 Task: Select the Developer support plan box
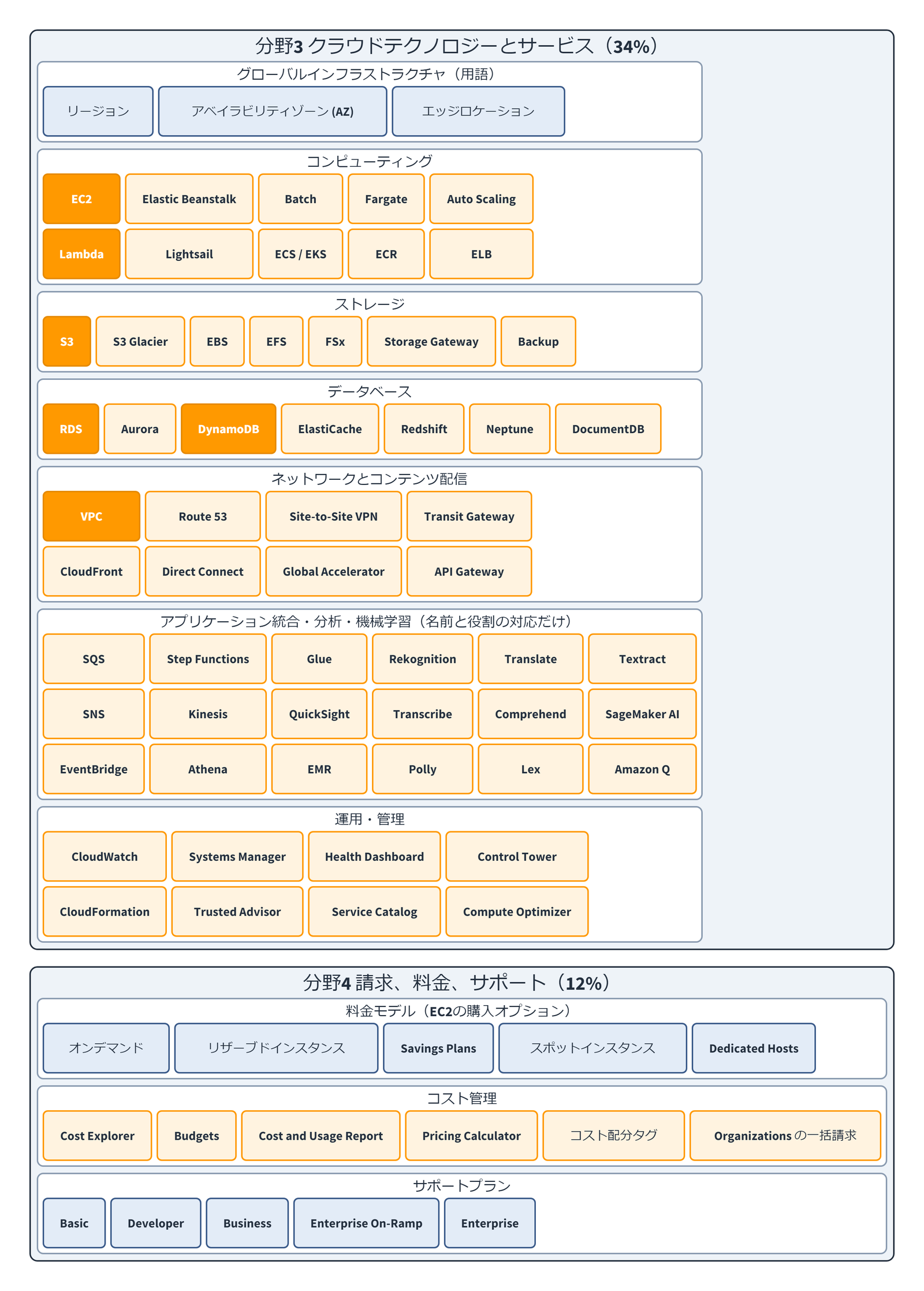click(x=156, y=1223)
